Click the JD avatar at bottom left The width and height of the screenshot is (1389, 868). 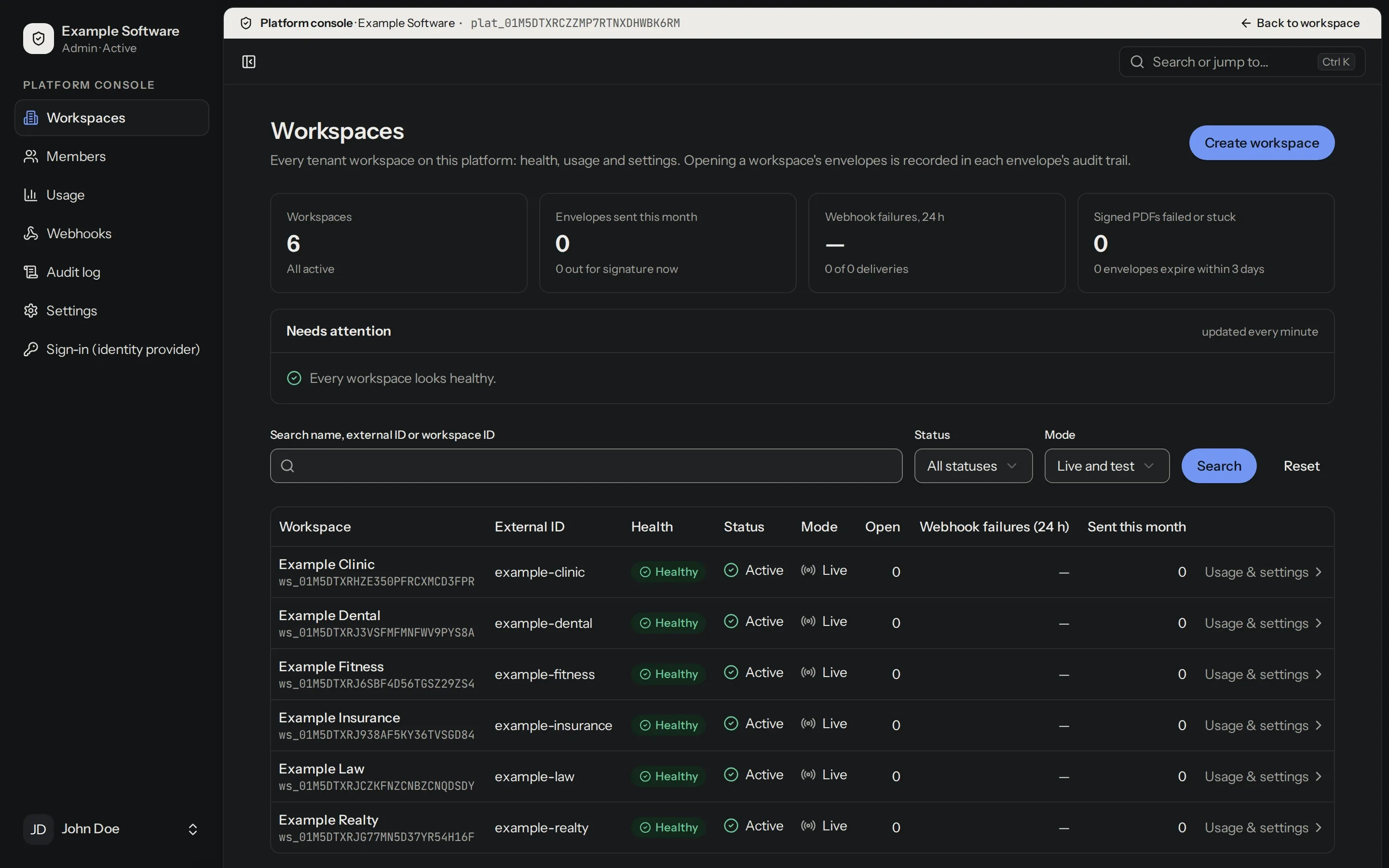click(39, 829)
